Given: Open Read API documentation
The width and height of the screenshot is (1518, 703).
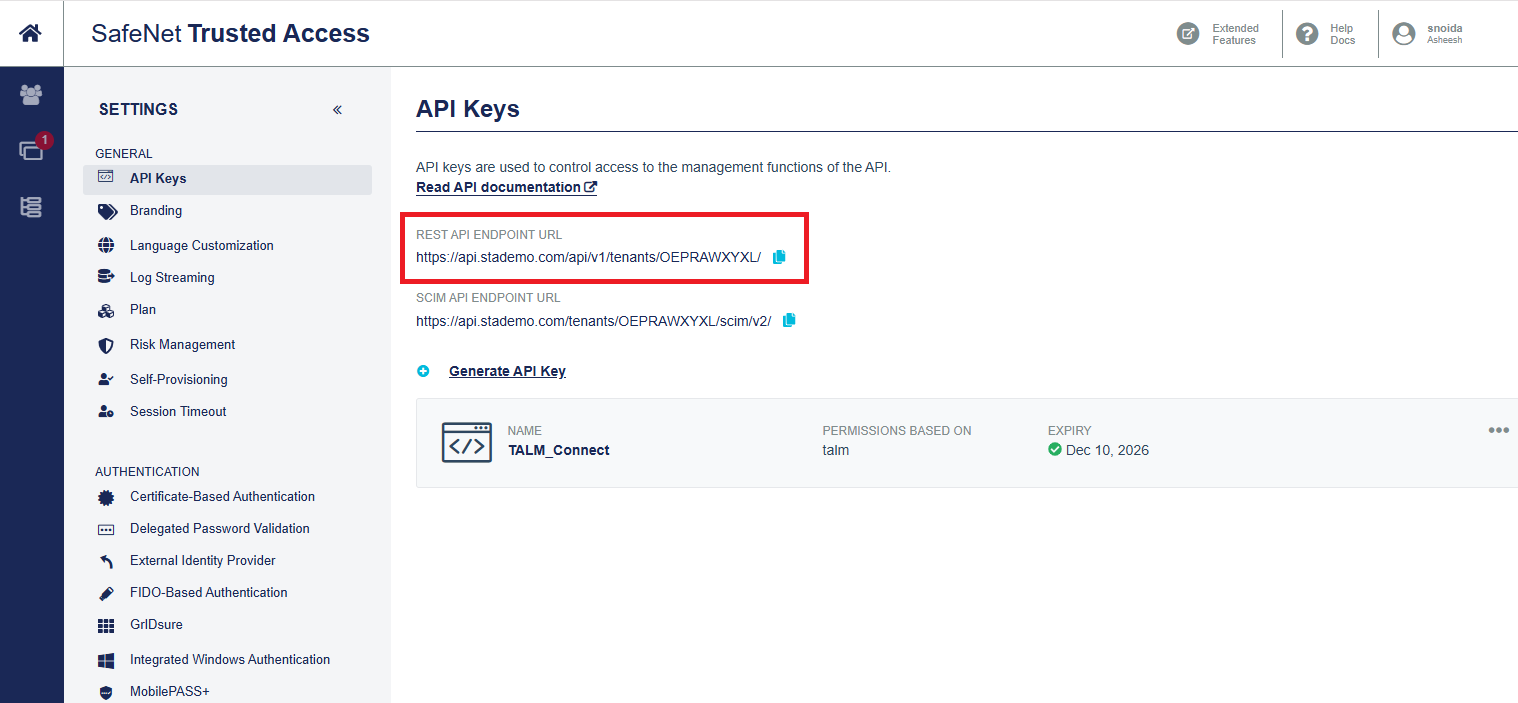Looking at the screenshot, I should tap(498, 187).
